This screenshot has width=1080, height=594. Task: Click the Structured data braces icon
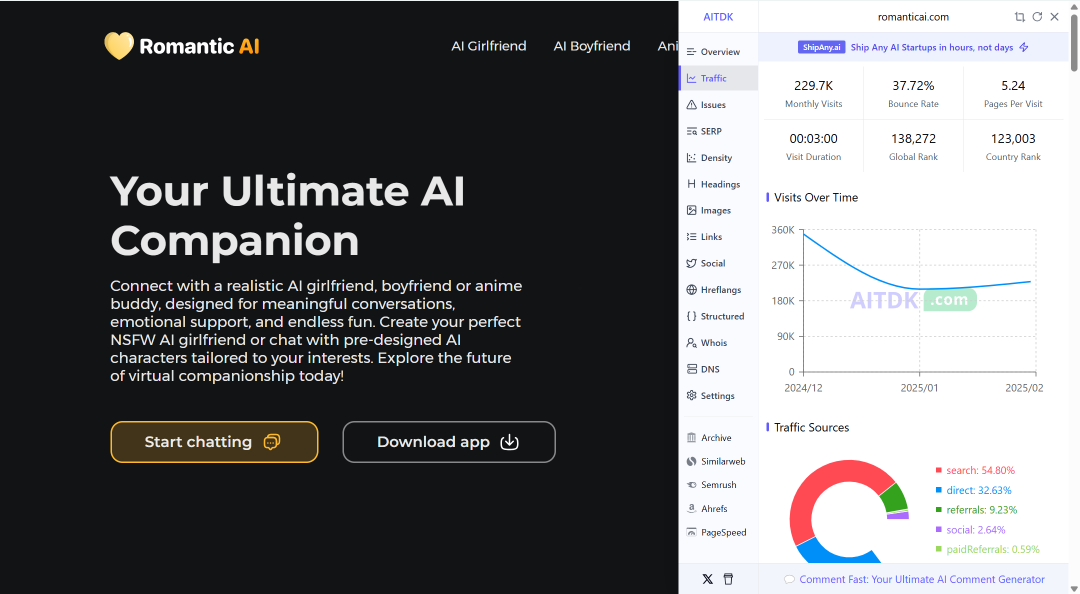pyautogui.click(x=692, y=316)
